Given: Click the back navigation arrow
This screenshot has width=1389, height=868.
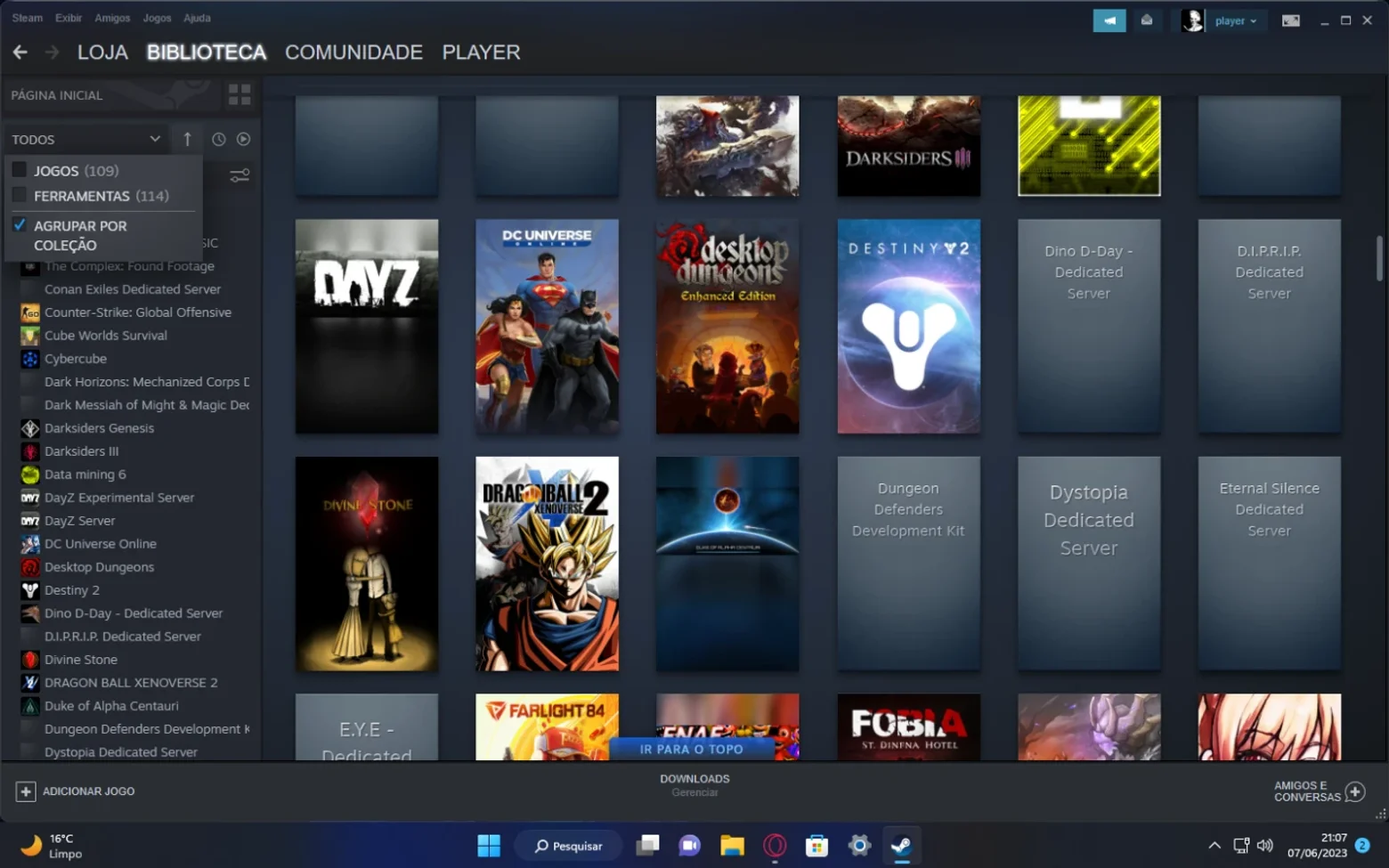Looking at the screenshot, I should pos(20,53).
